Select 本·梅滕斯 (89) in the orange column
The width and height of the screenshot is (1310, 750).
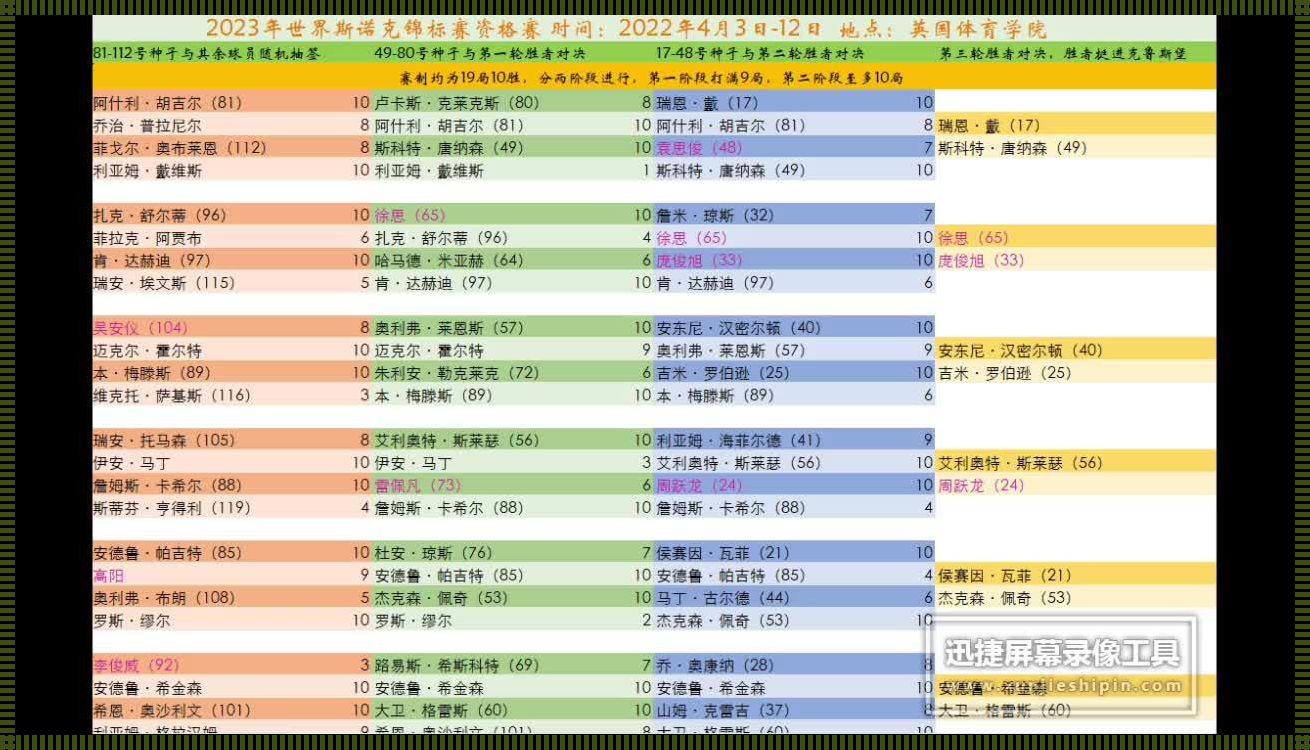point(152,373)
